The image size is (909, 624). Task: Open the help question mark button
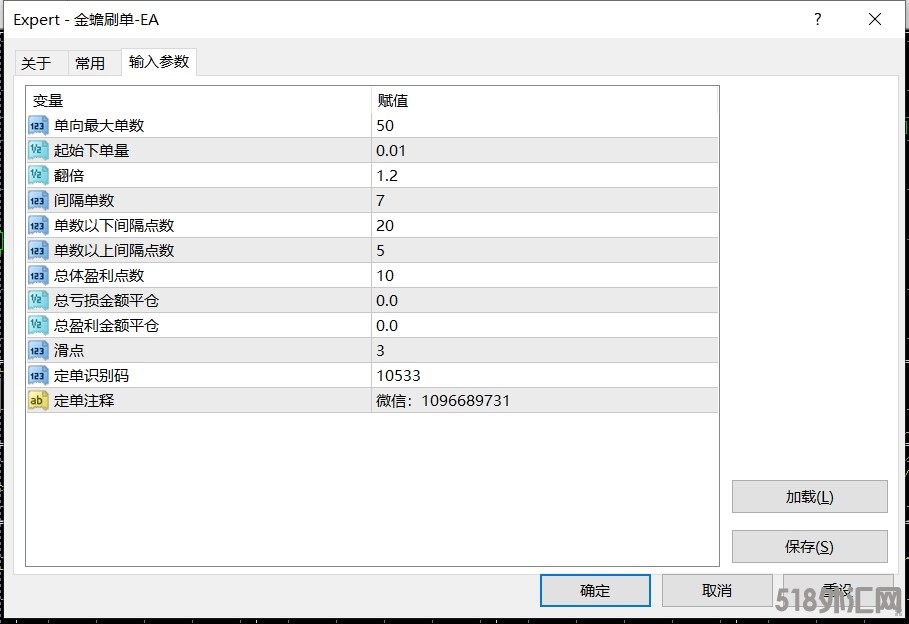[817, 19]
